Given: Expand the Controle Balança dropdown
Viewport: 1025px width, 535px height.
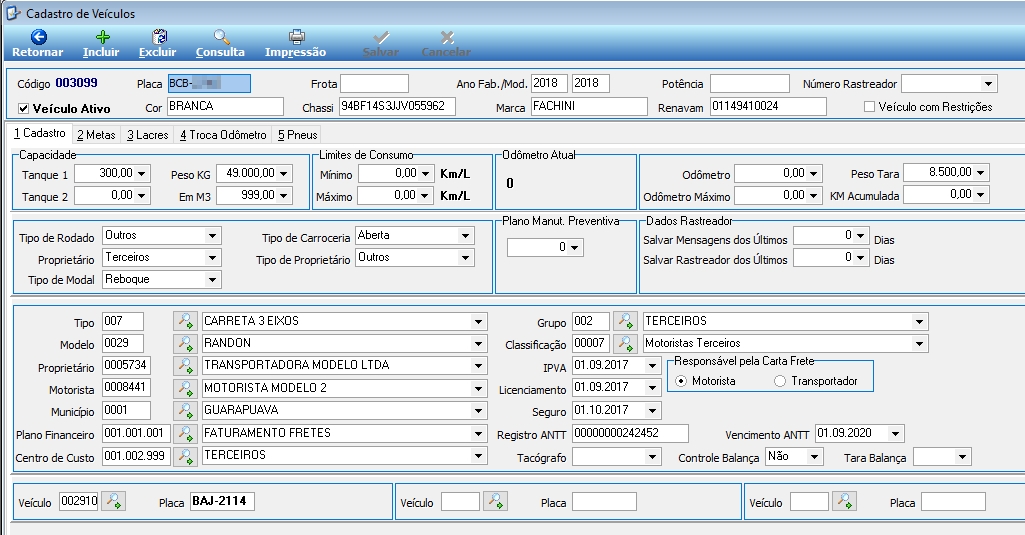Looking at the screenshot, I should coord(815,457).
